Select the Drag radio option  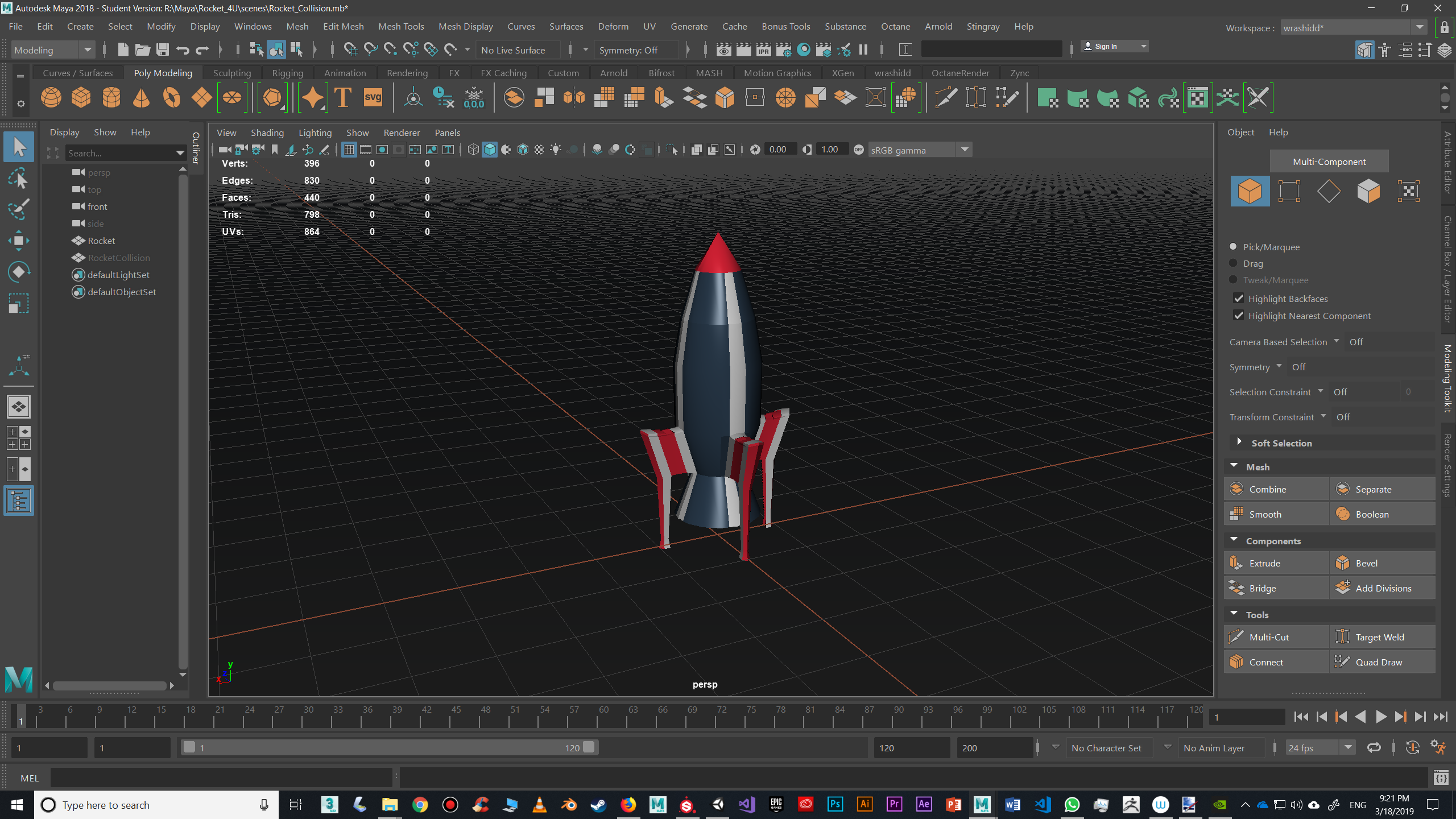[x=1233, y=263]
